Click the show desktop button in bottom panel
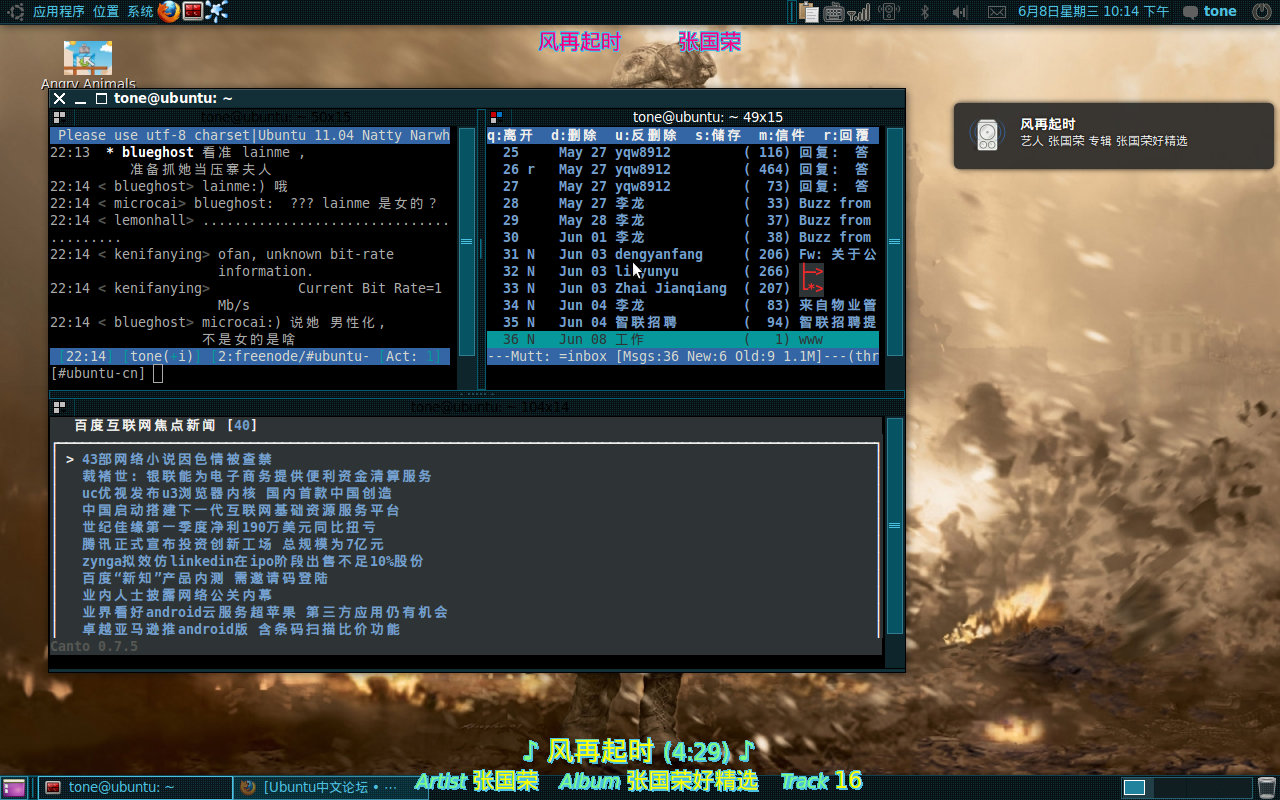Screen dimensions: 1280x800 [x=15, y=787]
